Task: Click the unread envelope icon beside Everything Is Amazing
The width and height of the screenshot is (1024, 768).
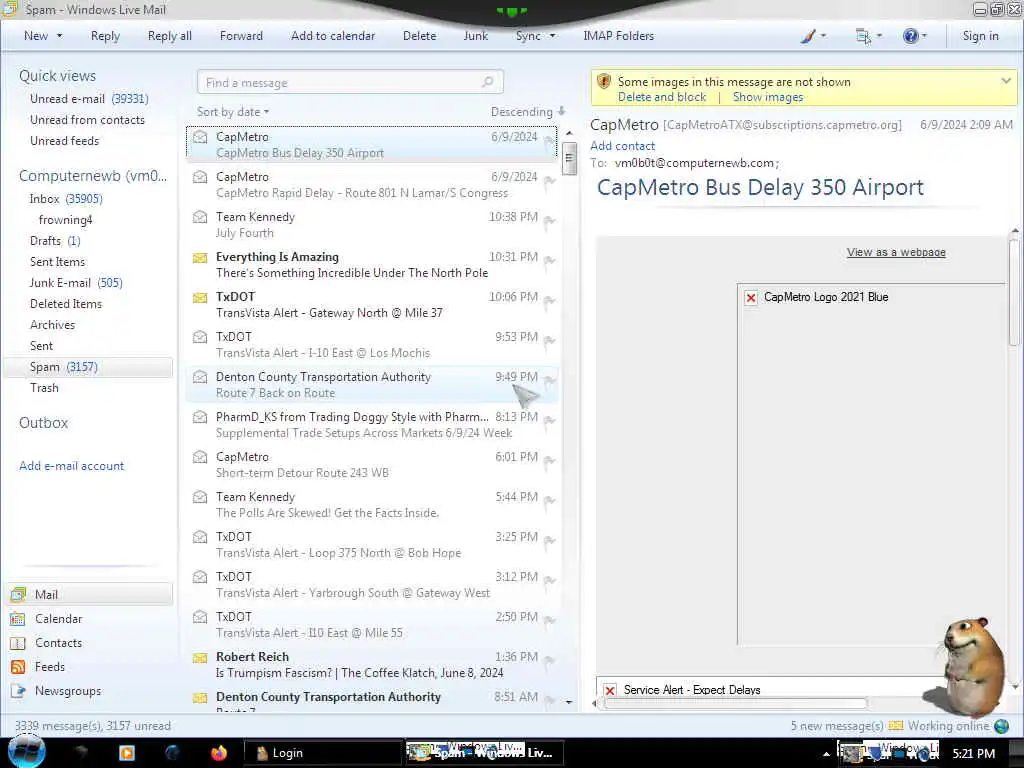Action: coord(200,257)
